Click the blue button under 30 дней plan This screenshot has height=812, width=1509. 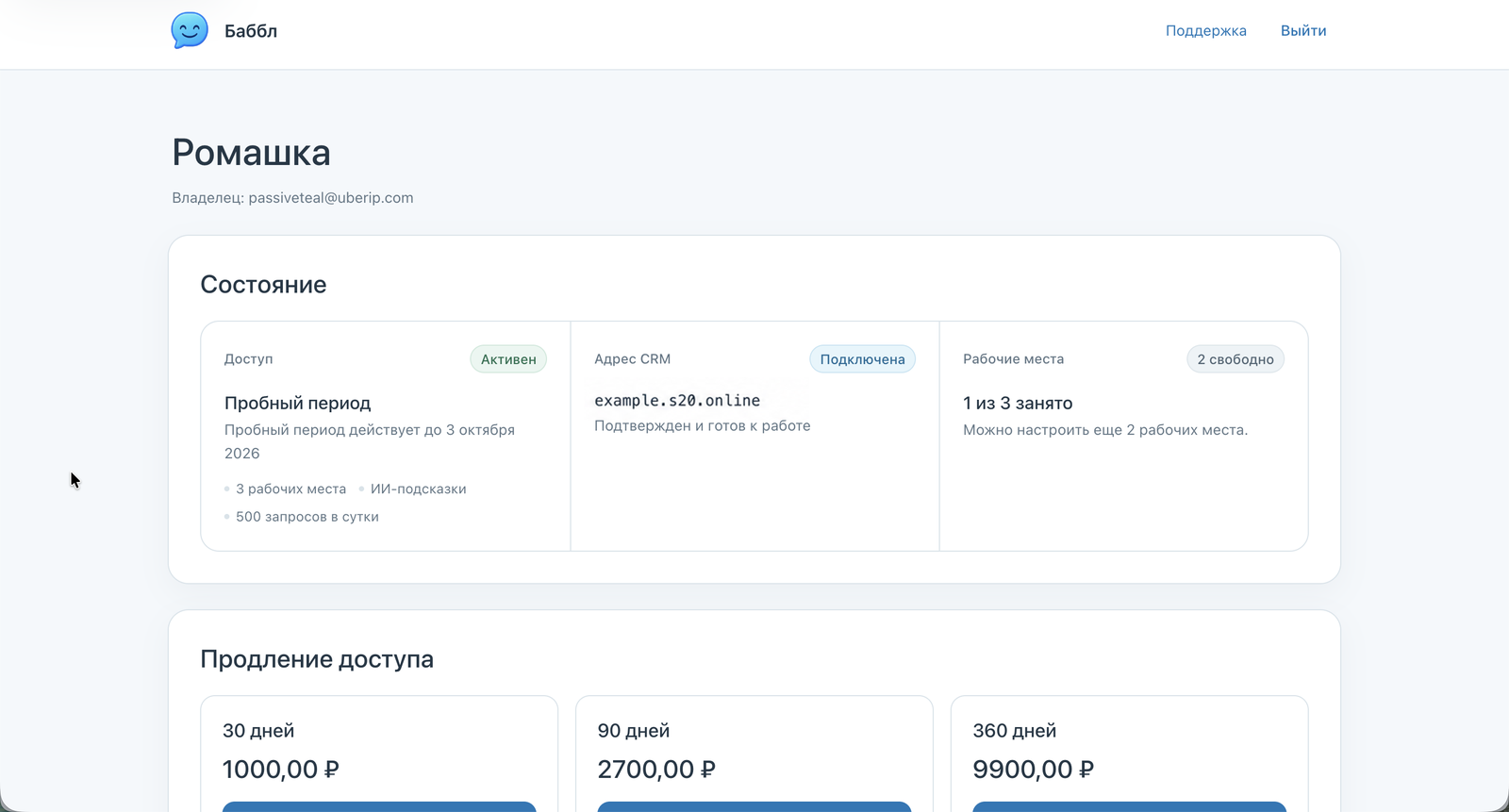[379, 807]
